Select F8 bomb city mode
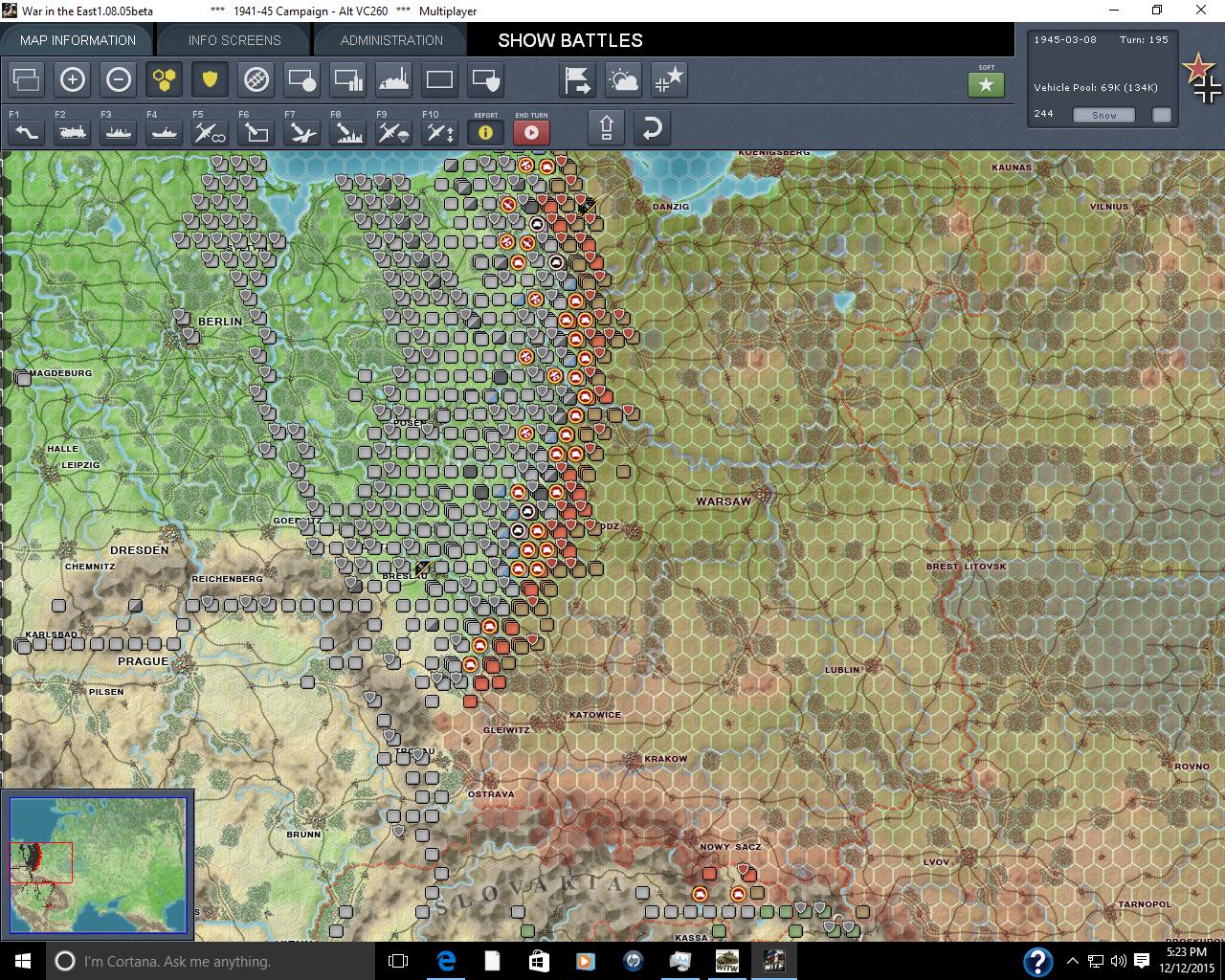This screenshot has height=980, width=1225. tap(347, 132)
